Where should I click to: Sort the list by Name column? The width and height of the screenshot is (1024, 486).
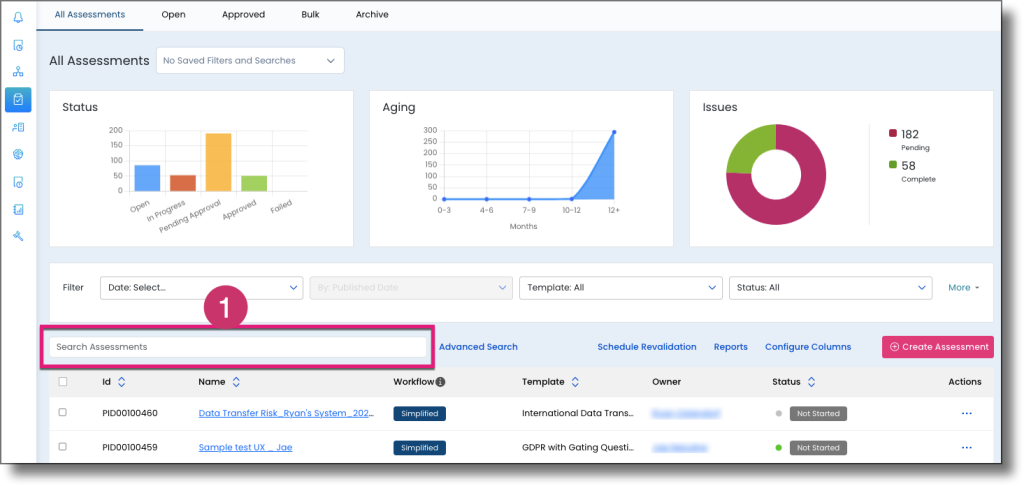click(x=236, y=382)
